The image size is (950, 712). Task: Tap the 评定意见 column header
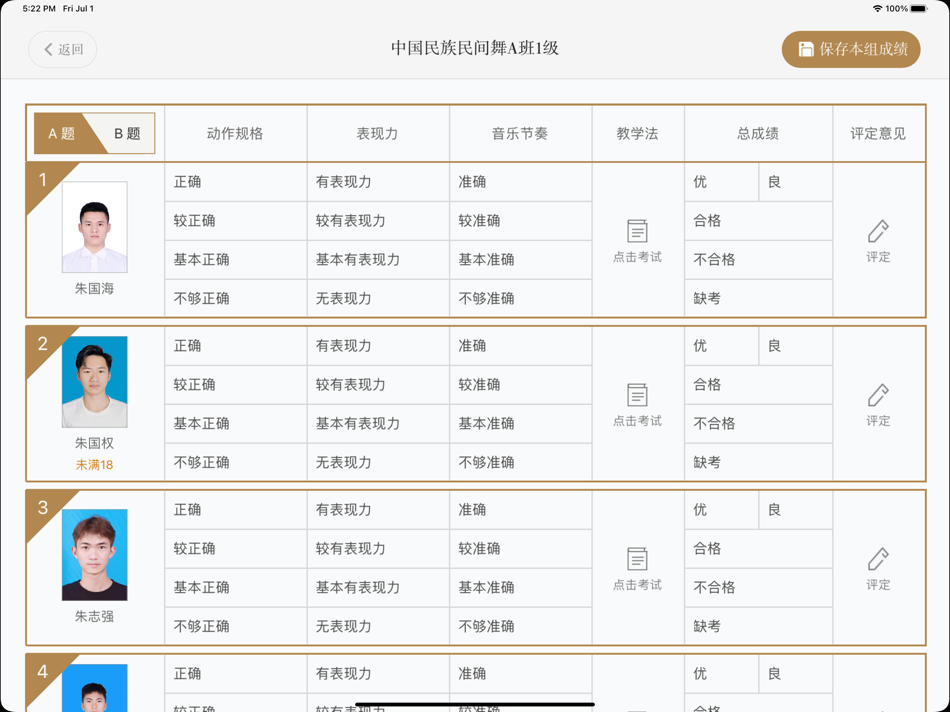(x=878, y=133)
